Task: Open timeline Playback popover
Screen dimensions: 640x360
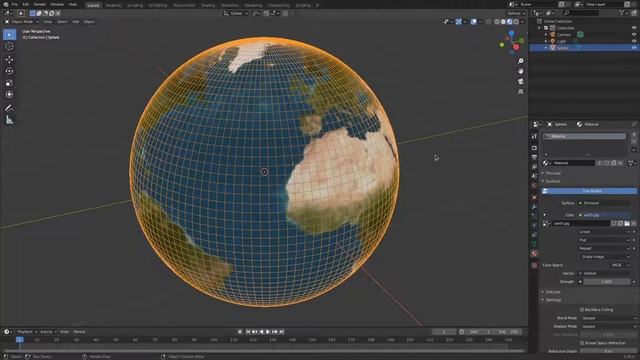Action: pyautogui.click(x=27, y=332)
